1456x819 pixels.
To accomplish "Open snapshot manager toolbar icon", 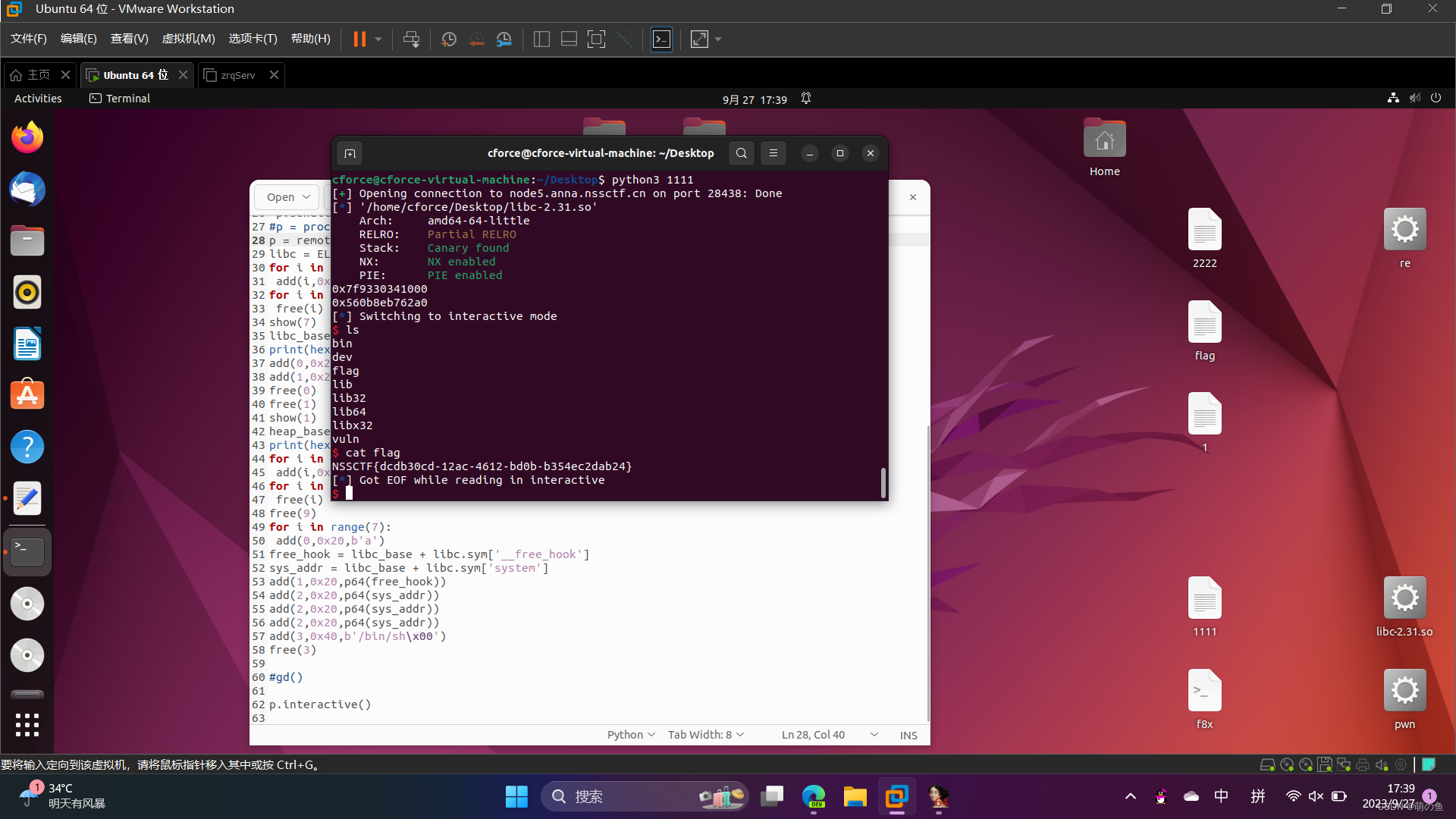I will pos(504,39).
